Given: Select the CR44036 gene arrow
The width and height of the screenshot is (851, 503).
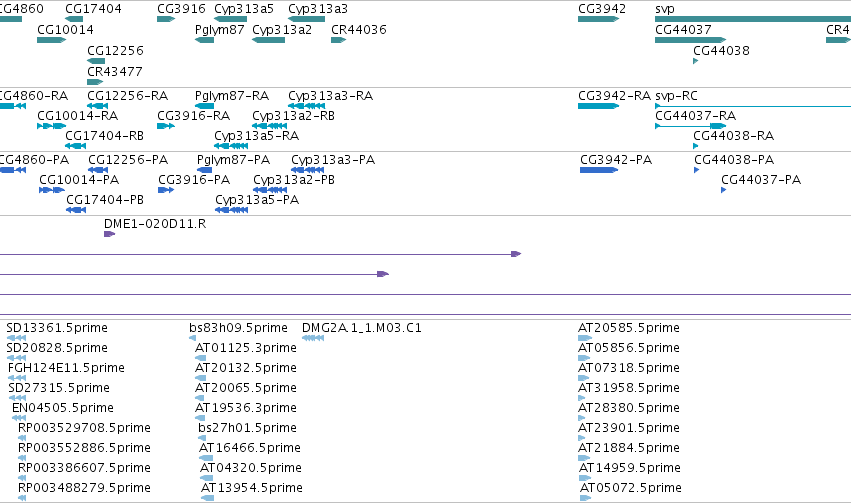Looking at the screenshot, I should point(339,40).
